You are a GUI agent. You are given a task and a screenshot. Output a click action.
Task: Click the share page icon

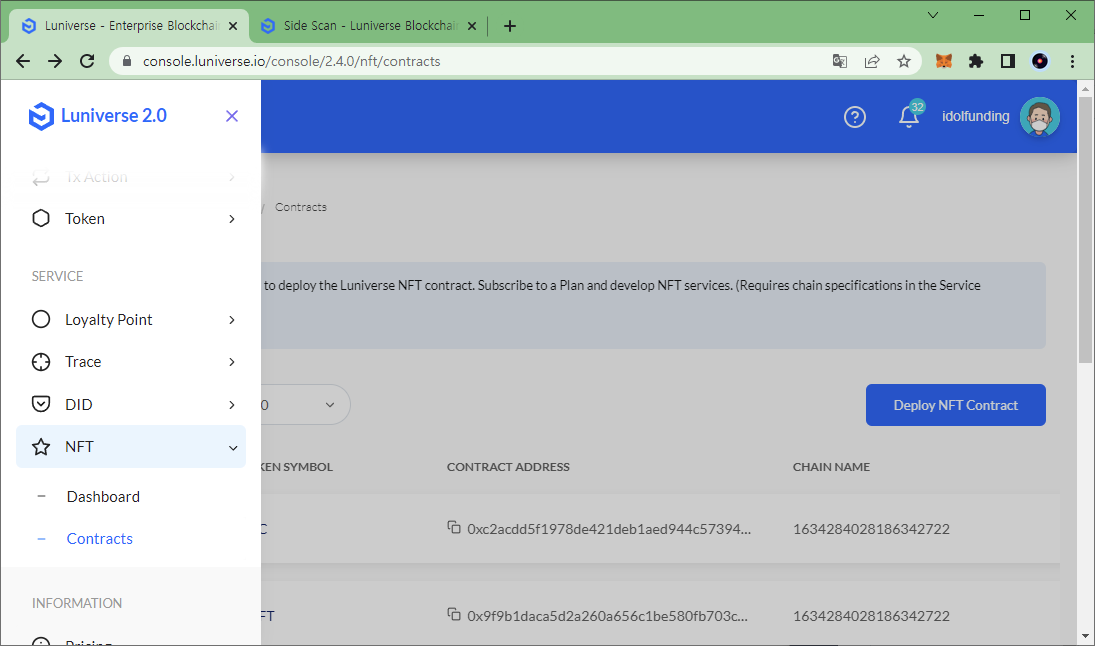[872, 61]
